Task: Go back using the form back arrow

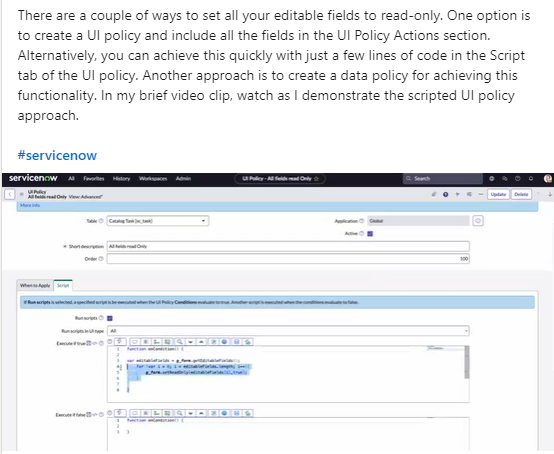Action: pos(10,194)
